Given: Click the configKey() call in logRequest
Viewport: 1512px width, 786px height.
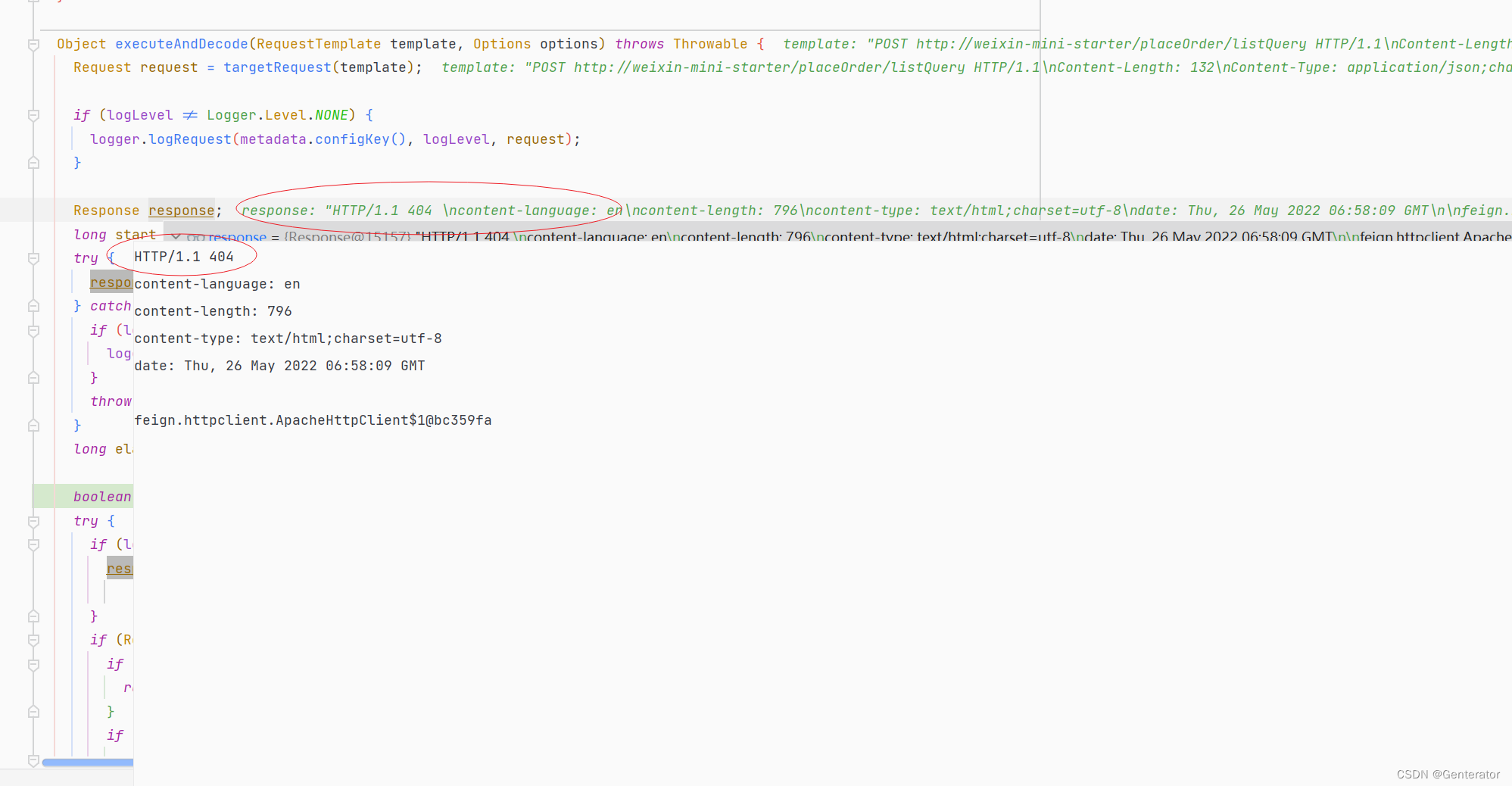Looking at the screenshot, I should (360, 139).
